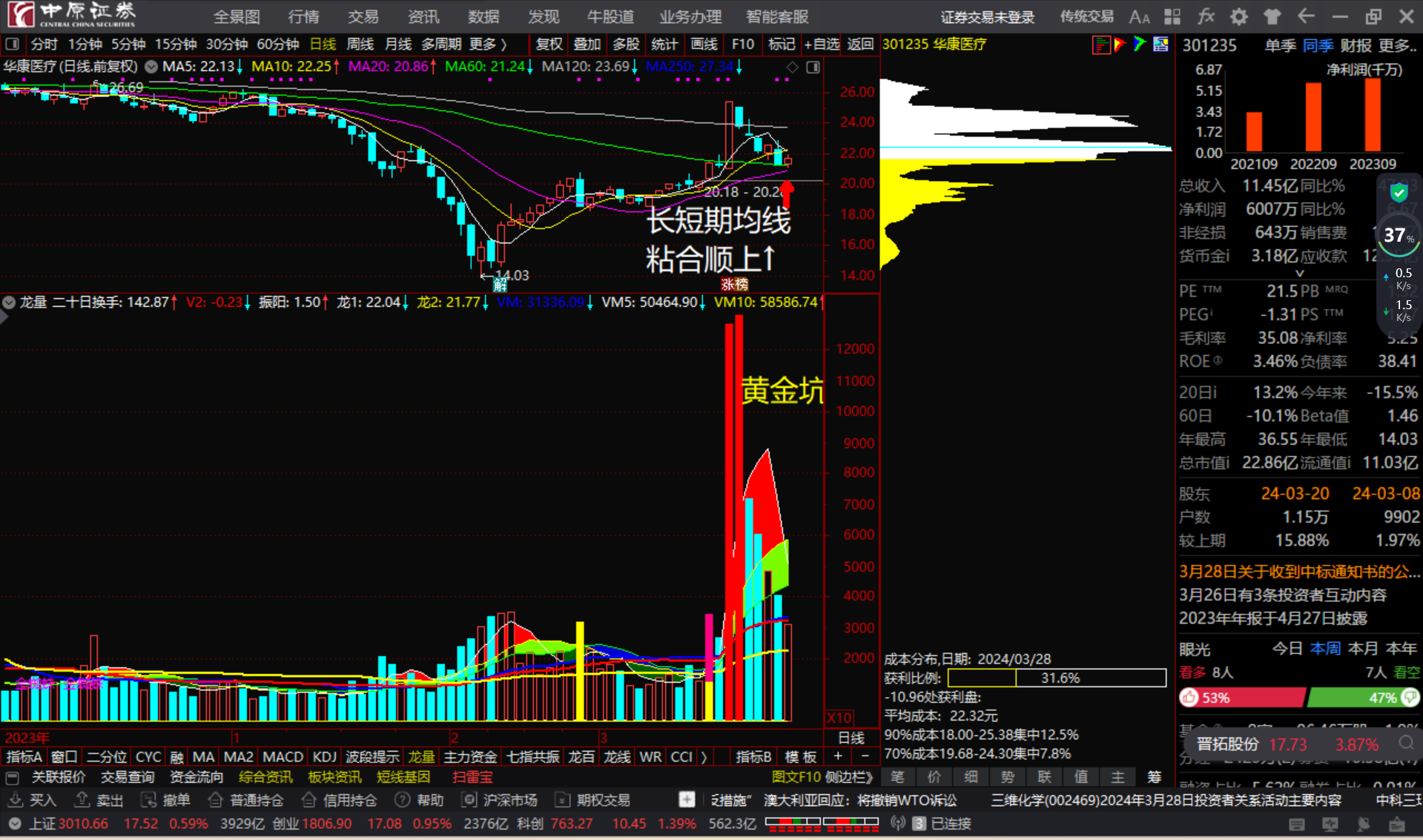Click the +自选 add-to-watchlist button

click(822, 44)
